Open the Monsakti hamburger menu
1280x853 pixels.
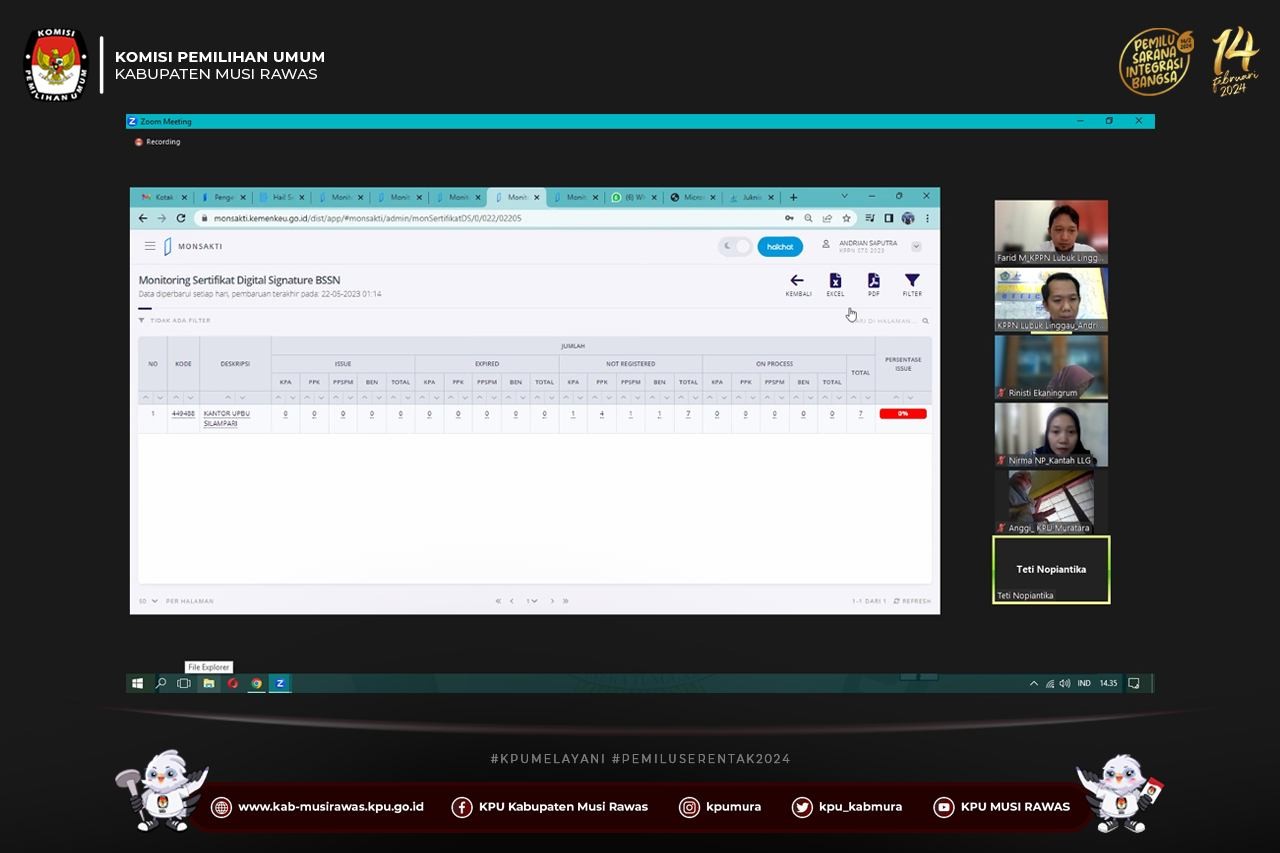(x=150, y=246)
